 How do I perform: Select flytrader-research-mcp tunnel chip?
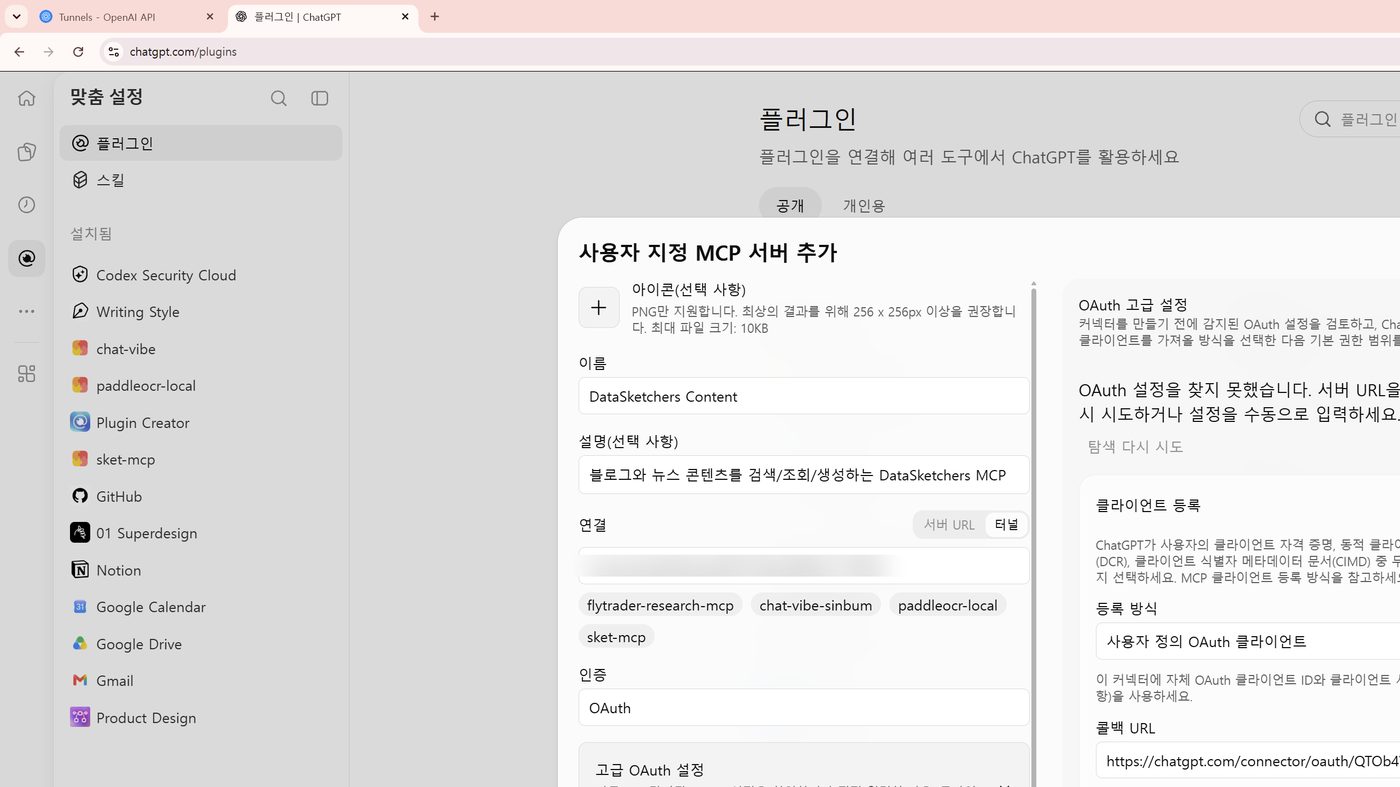(x=660, y=605)
